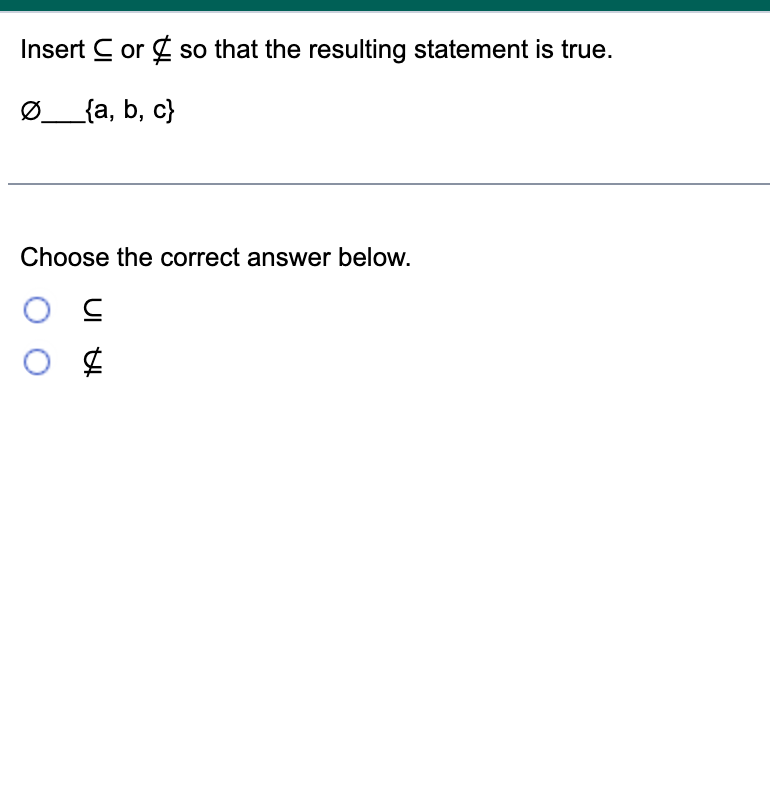
Task: Click the expression 'Ø___{a, b, c}'
Action: click(98, 111)
